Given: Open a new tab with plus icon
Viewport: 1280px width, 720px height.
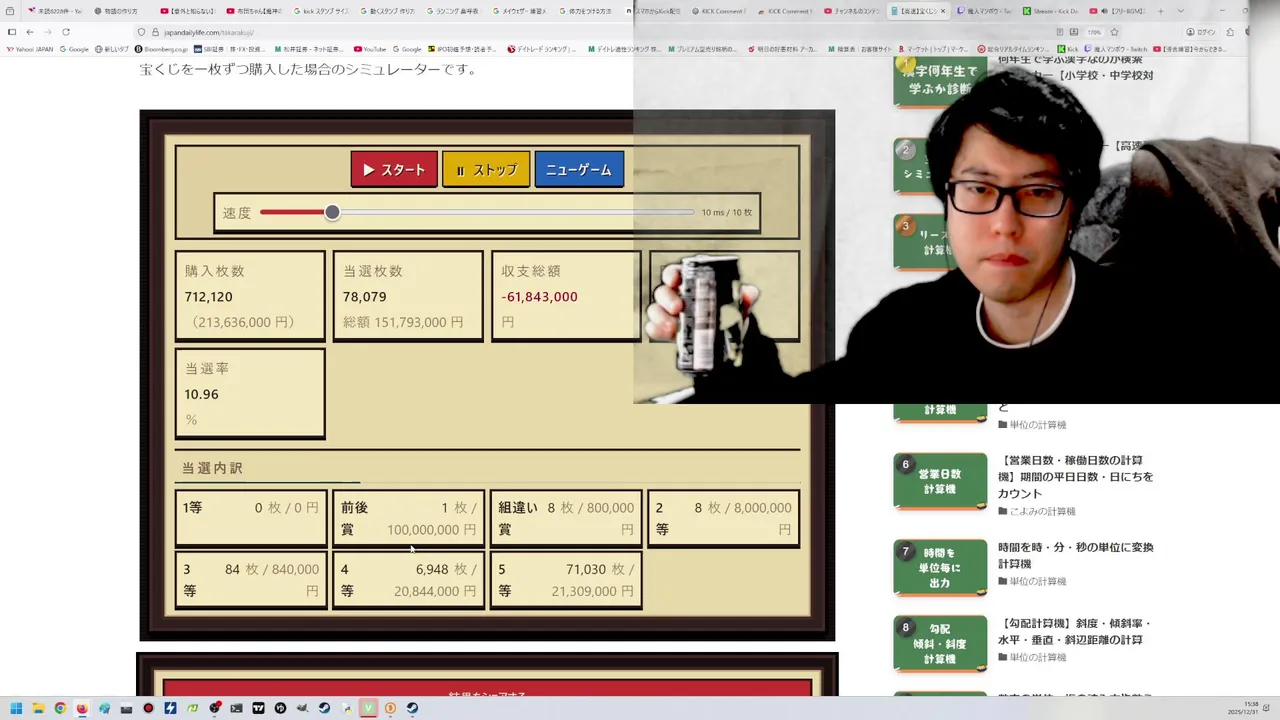Looking at the screenshot, I should pyautogui.click(x=1160, y=11).
